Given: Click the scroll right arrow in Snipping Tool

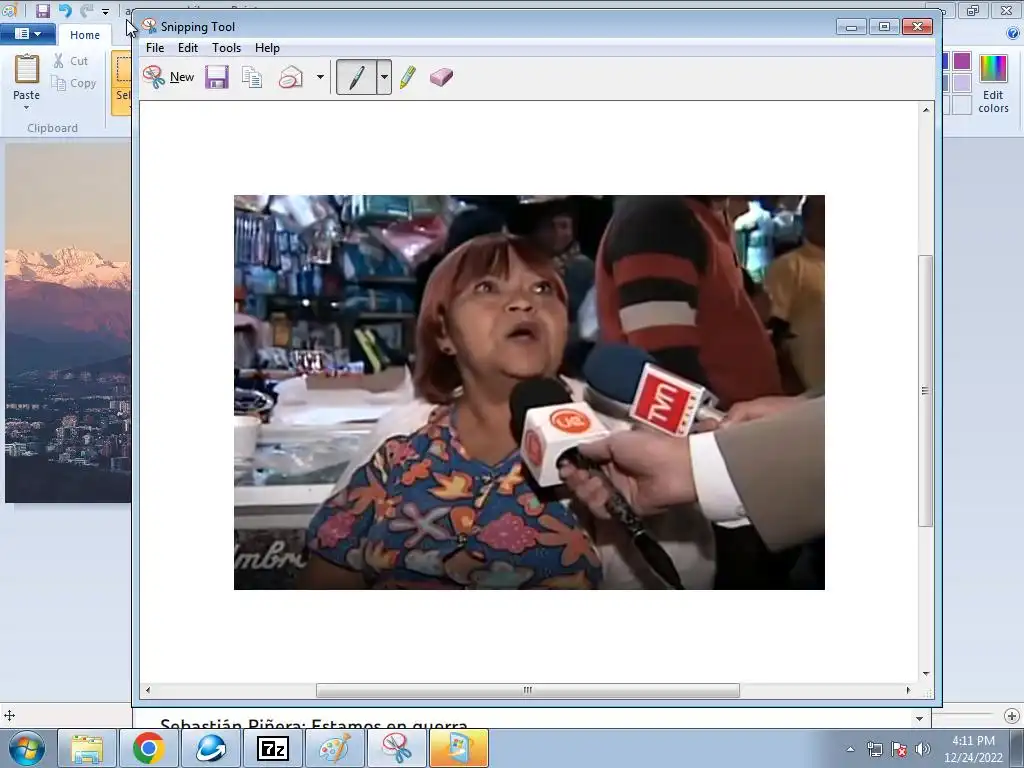Looking at the screenshot, I should point(908,690).
